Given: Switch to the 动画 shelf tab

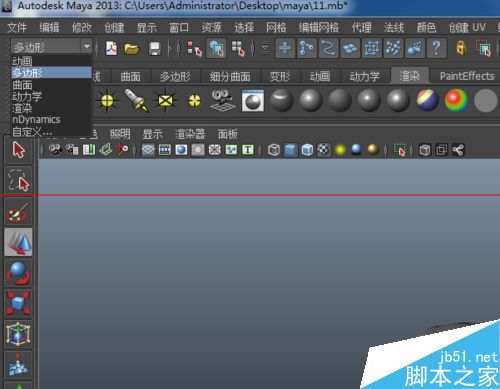Looking at the screenshot, I should click(x=319, y=77).
